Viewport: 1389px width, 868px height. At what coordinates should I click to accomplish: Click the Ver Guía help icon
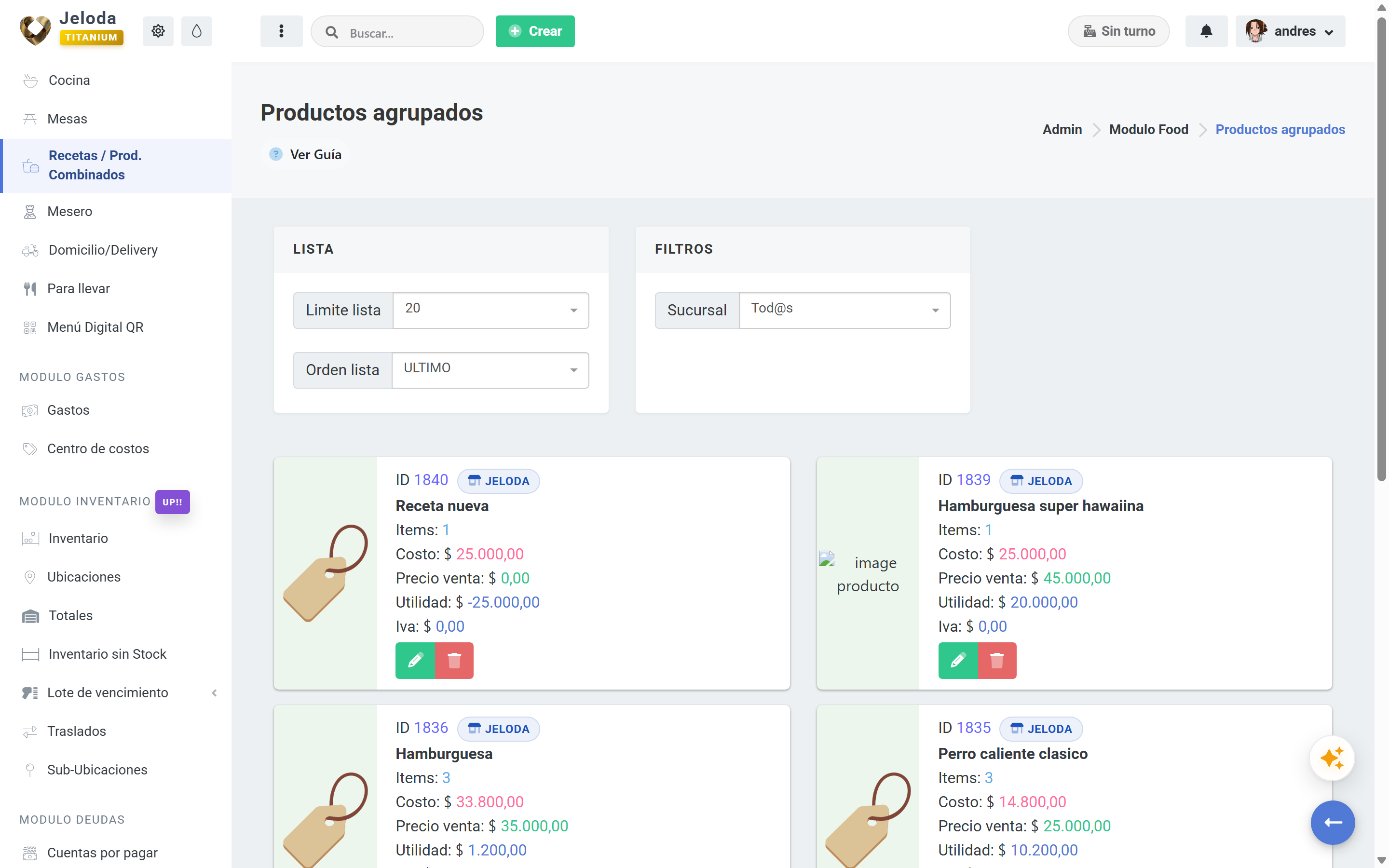pyautogui.click(x=275, y=154)
